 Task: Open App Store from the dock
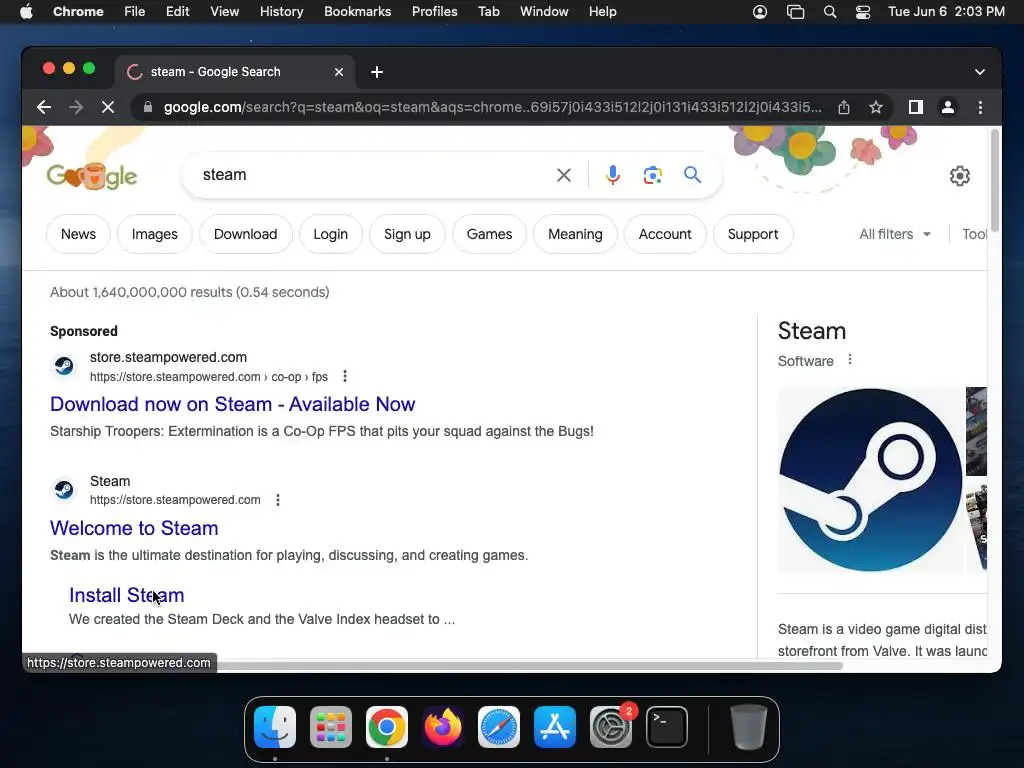[x=555, y=727]
